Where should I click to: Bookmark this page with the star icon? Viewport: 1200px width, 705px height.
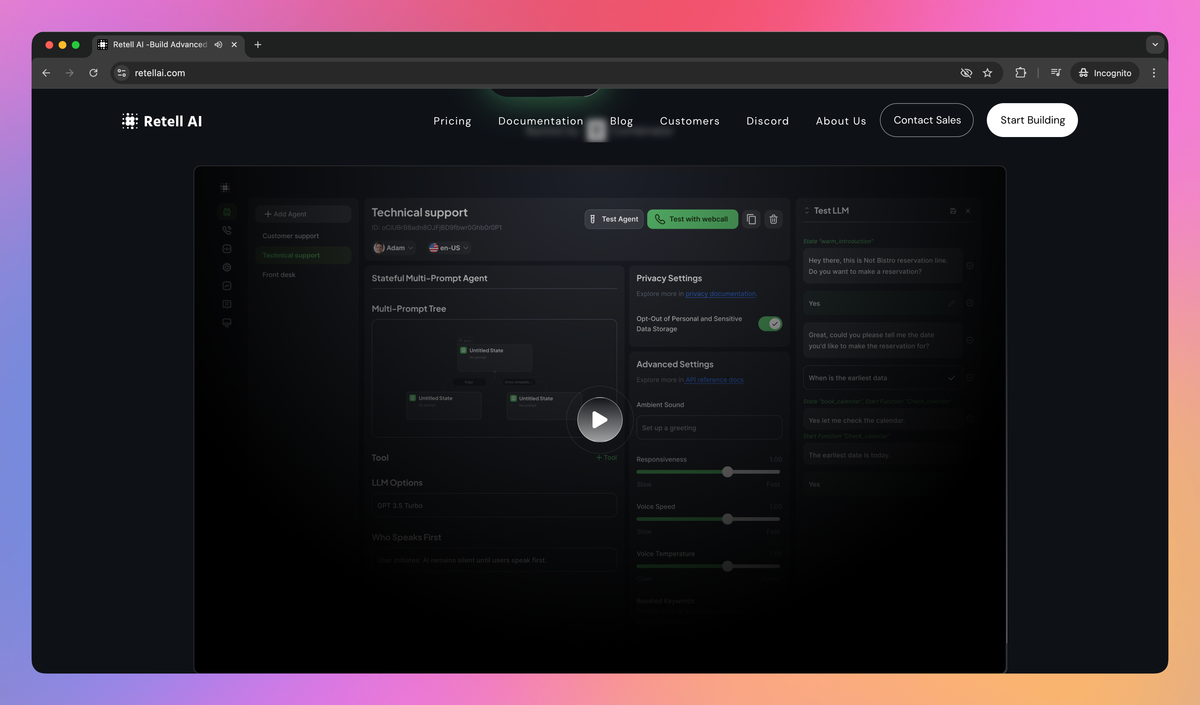pos(987,73)
